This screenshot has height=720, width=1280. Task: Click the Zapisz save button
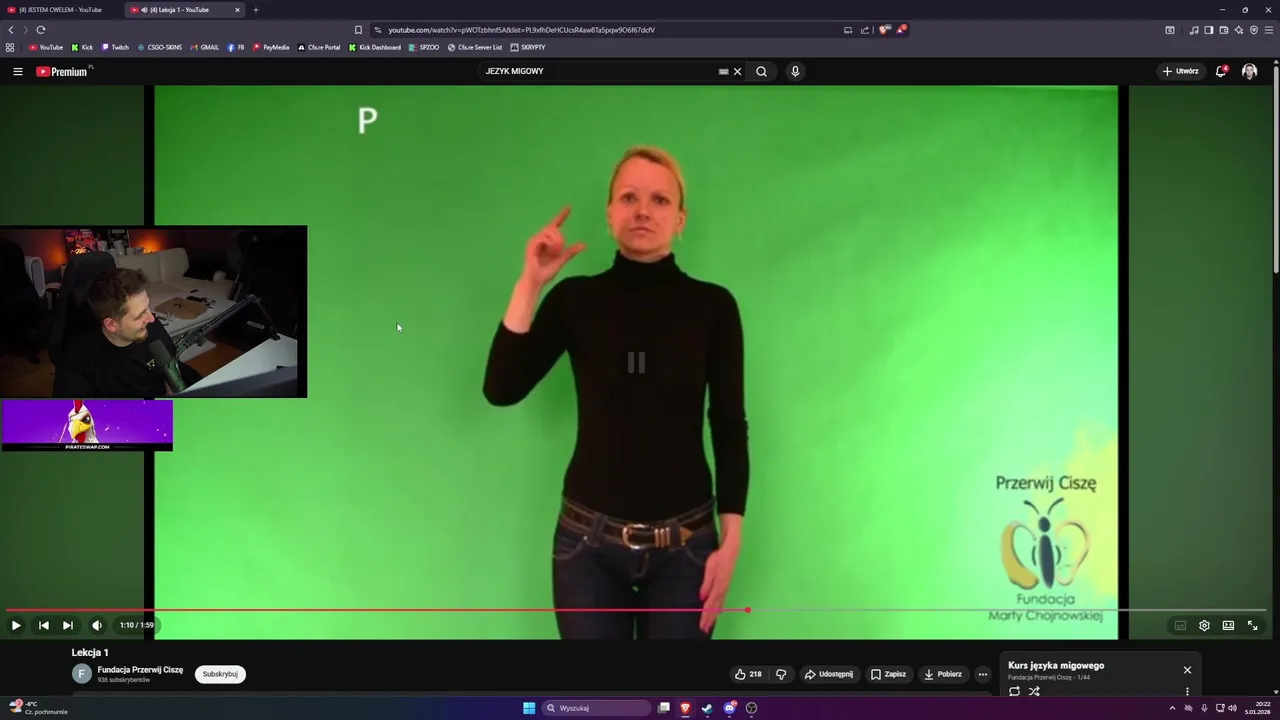pyautogui.click(x=888, y=674)
